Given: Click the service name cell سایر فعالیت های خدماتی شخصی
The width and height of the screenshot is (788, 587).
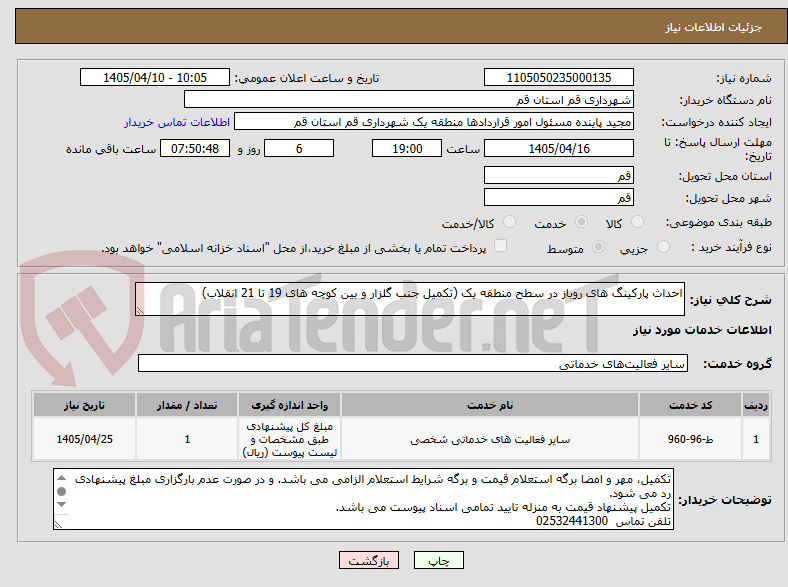Looking at the screenshot, I should pyautogui.click(x=490, y=439).
